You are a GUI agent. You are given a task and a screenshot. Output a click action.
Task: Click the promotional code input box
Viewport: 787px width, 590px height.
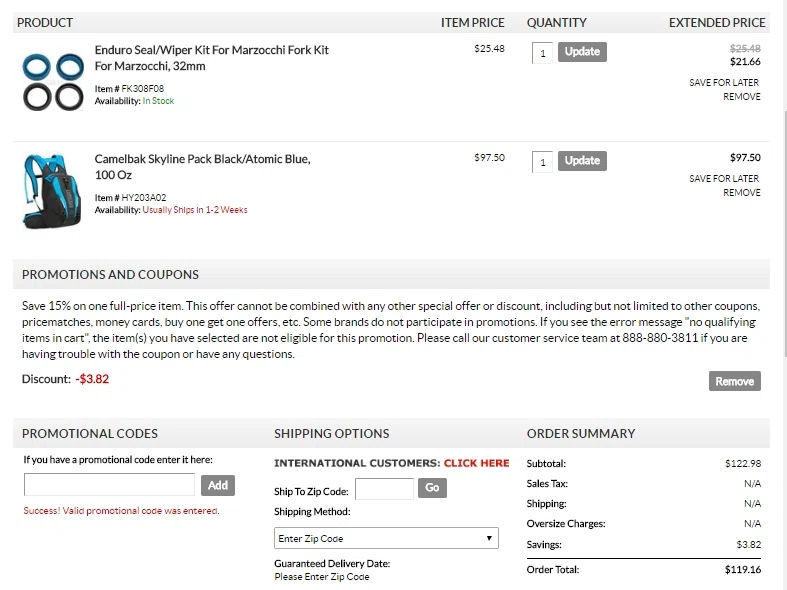[x=109, y=485]
